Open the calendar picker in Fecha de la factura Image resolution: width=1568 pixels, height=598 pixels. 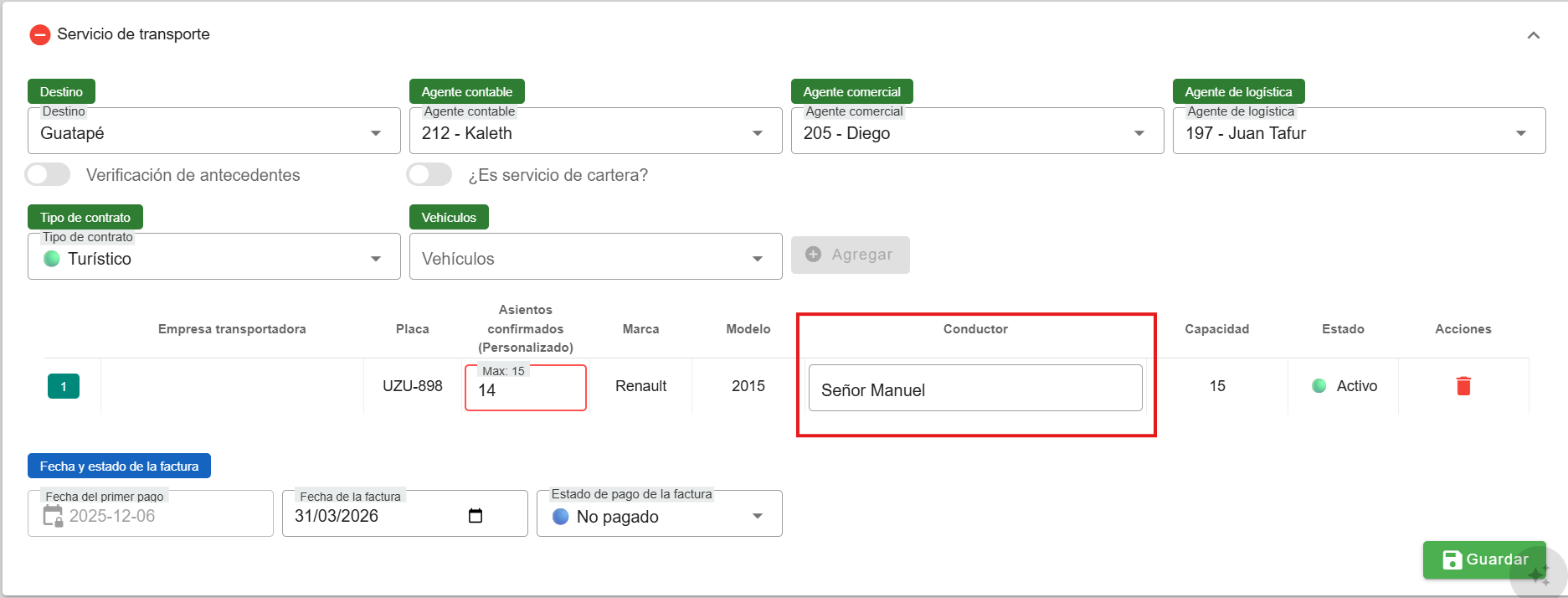476,516
